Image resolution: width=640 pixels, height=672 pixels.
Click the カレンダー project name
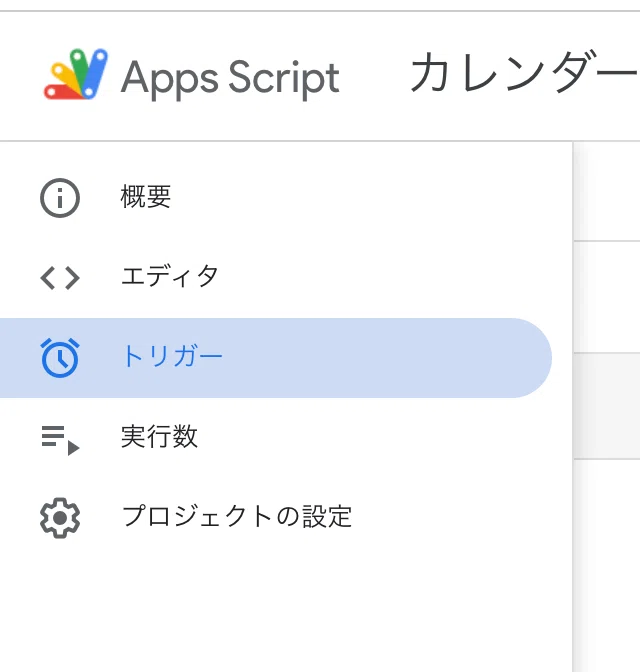point(525,72)
